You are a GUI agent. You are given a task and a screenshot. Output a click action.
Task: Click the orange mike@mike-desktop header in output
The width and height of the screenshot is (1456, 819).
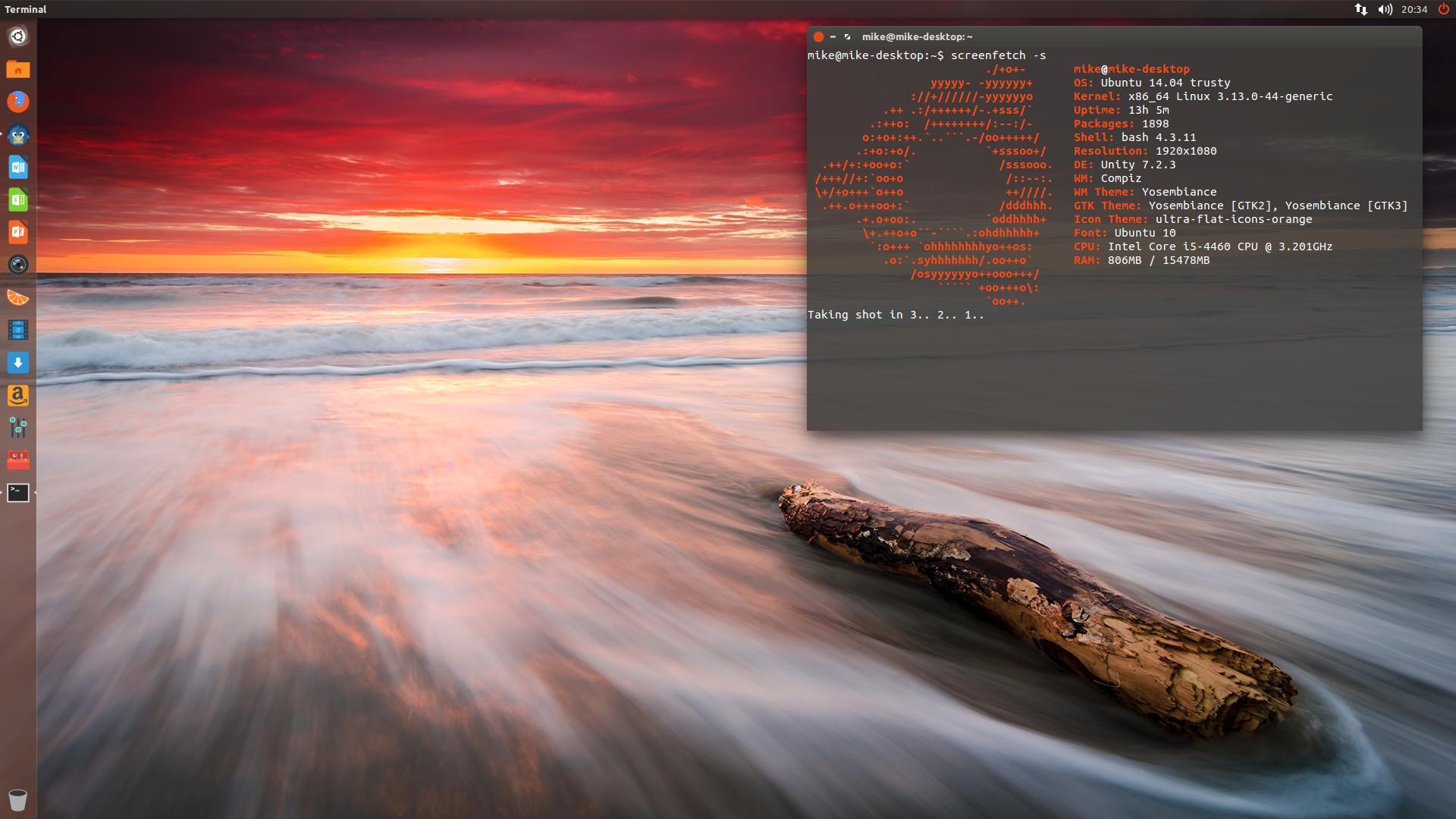[1131, 69]
